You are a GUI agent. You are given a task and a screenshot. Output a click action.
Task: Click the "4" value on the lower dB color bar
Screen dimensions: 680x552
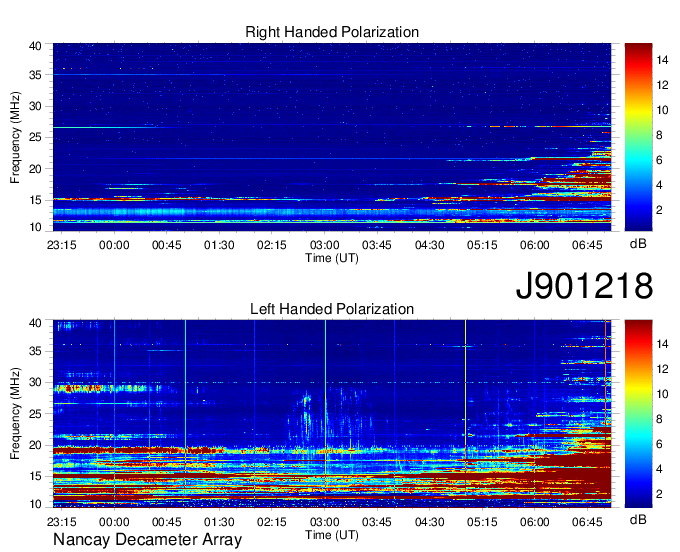coord(659,469)
